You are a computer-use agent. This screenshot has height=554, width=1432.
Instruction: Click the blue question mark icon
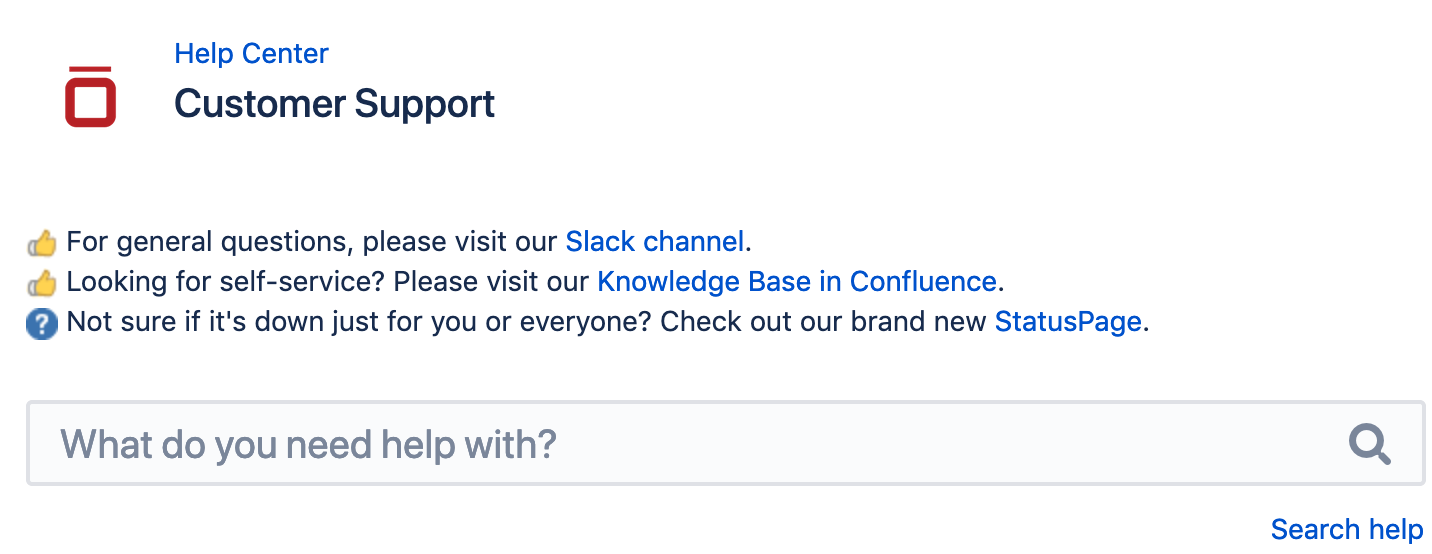[x=42, y=323]
